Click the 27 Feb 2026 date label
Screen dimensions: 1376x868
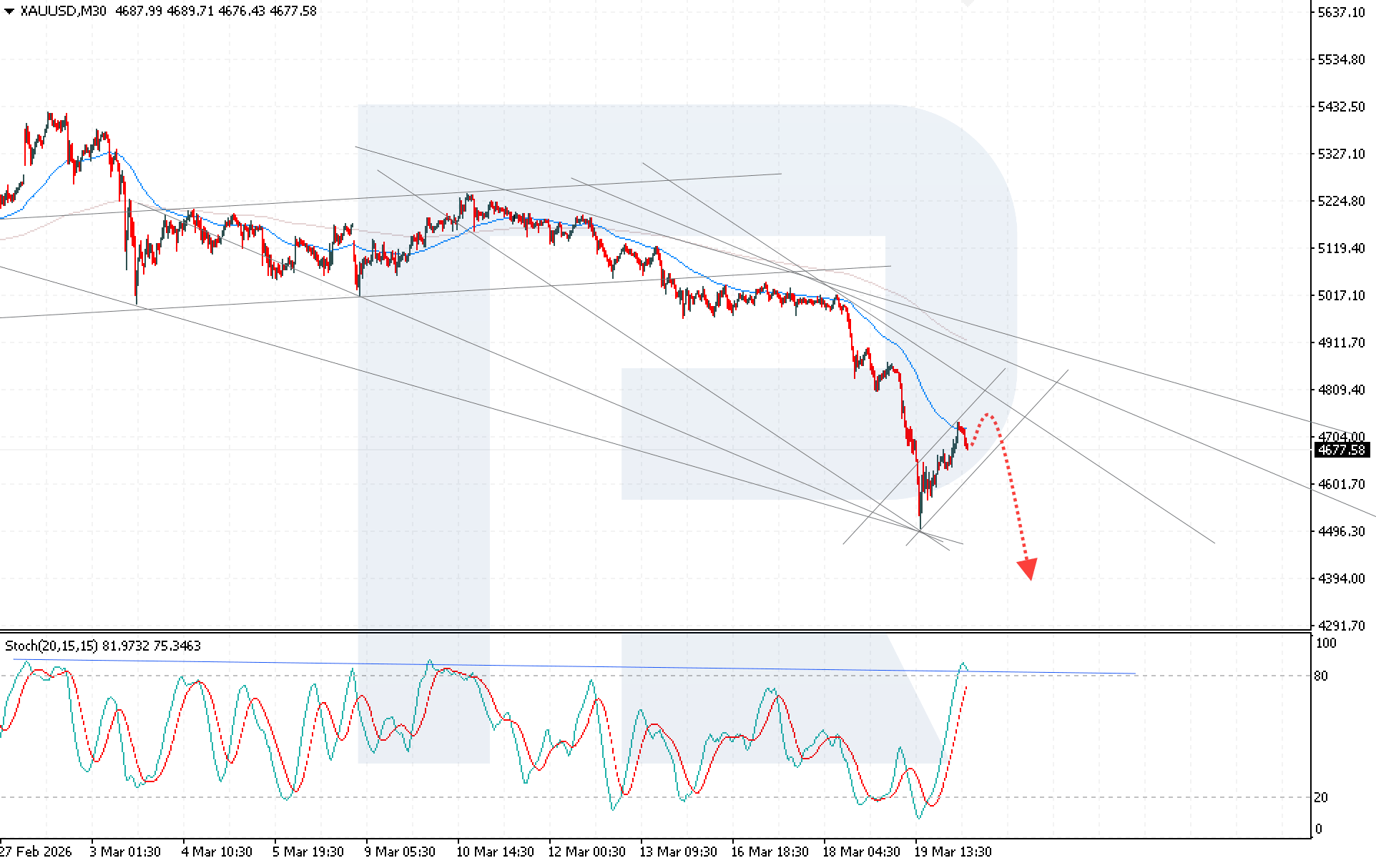pyautogui.click(x=36, y=852)
